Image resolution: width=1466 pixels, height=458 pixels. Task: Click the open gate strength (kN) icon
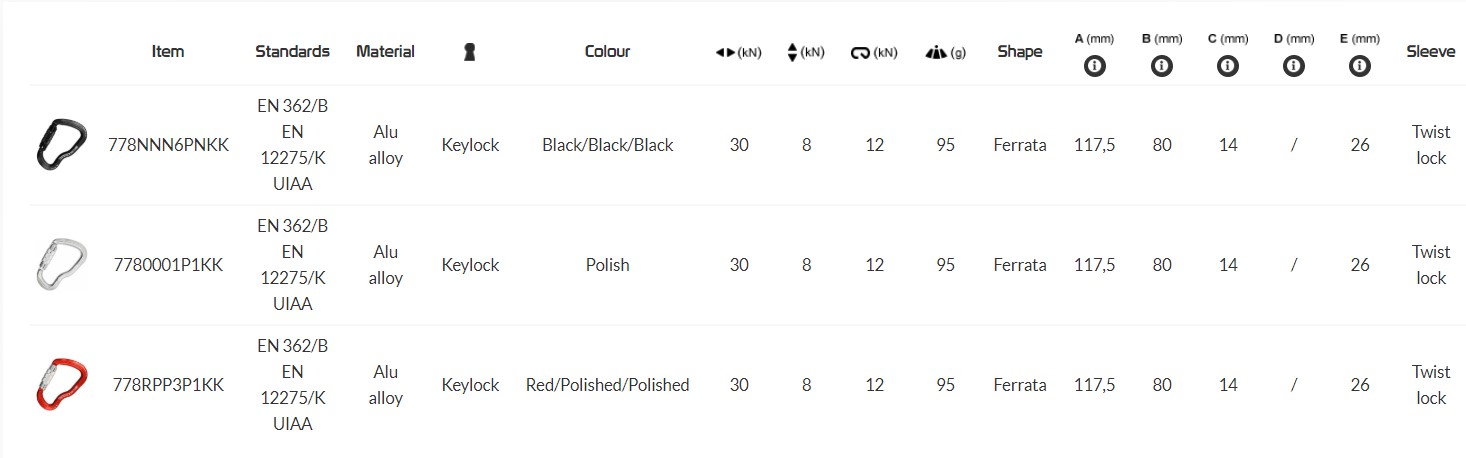tap(861, 52)
